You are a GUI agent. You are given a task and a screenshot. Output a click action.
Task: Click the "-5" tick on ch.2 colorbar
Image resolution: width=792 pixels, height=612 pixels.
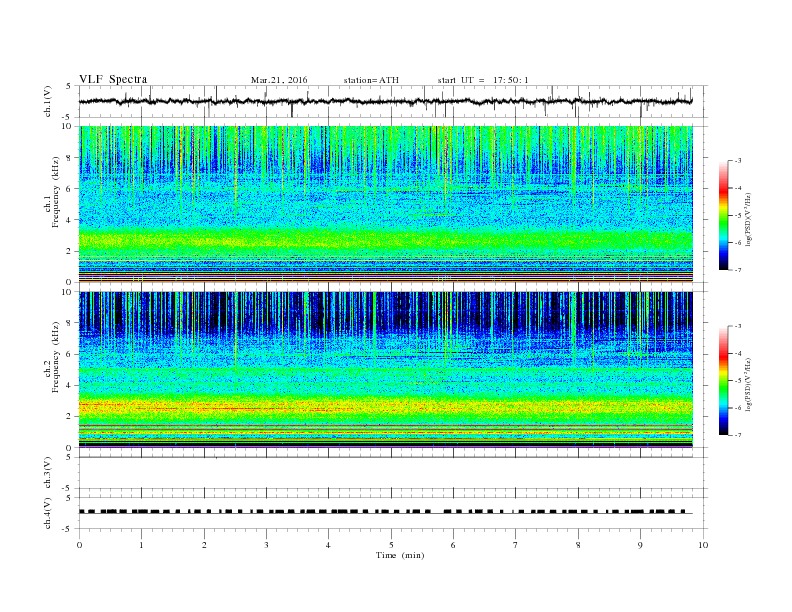pos(738,381)
